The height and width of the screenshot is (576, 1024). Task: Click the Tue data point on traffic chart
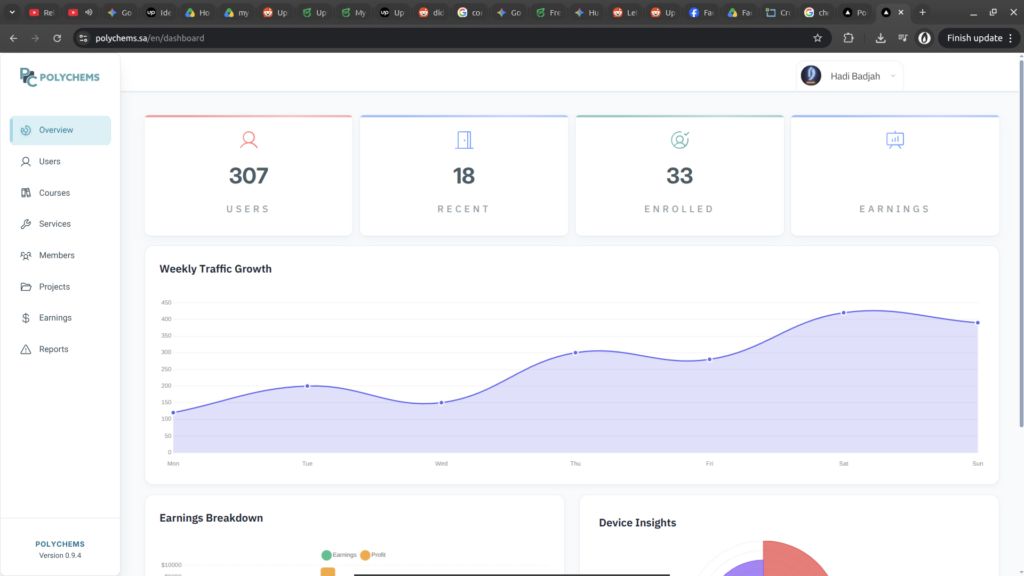click(307, 386)
